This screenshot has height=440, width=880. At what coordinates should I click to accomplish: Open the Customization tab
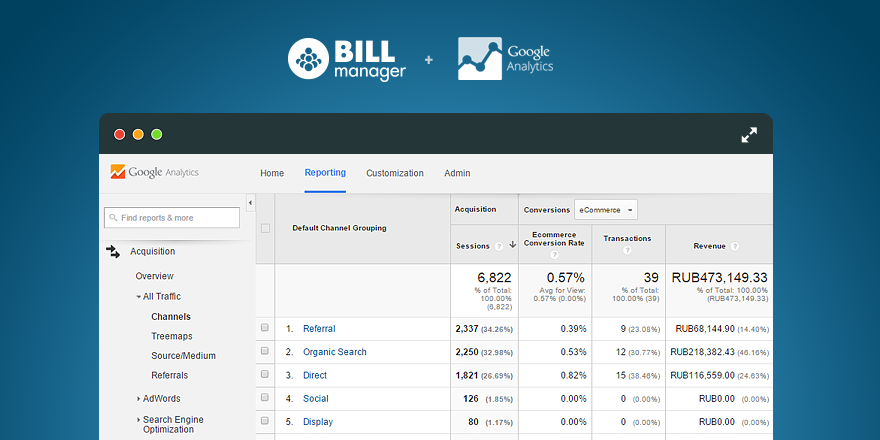[x=395, y=173]
